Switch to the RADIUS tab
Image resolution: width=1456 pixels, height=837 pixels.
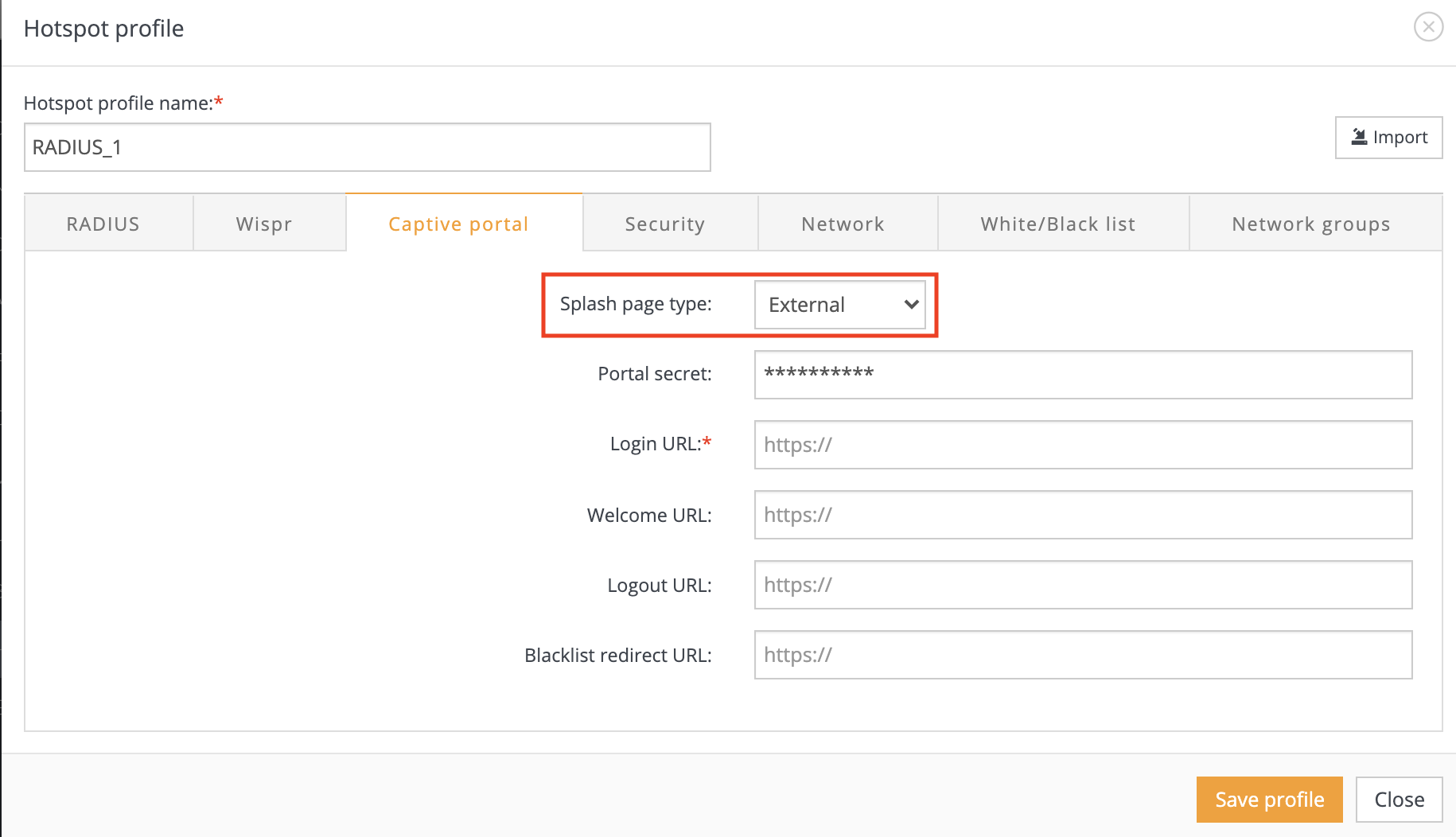103,224
